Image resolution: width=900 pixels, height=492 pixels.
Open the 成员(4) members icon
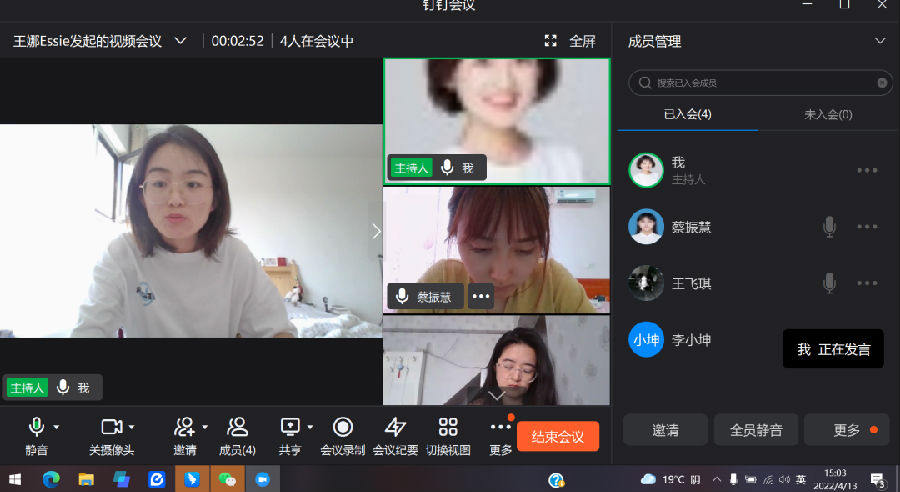237,428
